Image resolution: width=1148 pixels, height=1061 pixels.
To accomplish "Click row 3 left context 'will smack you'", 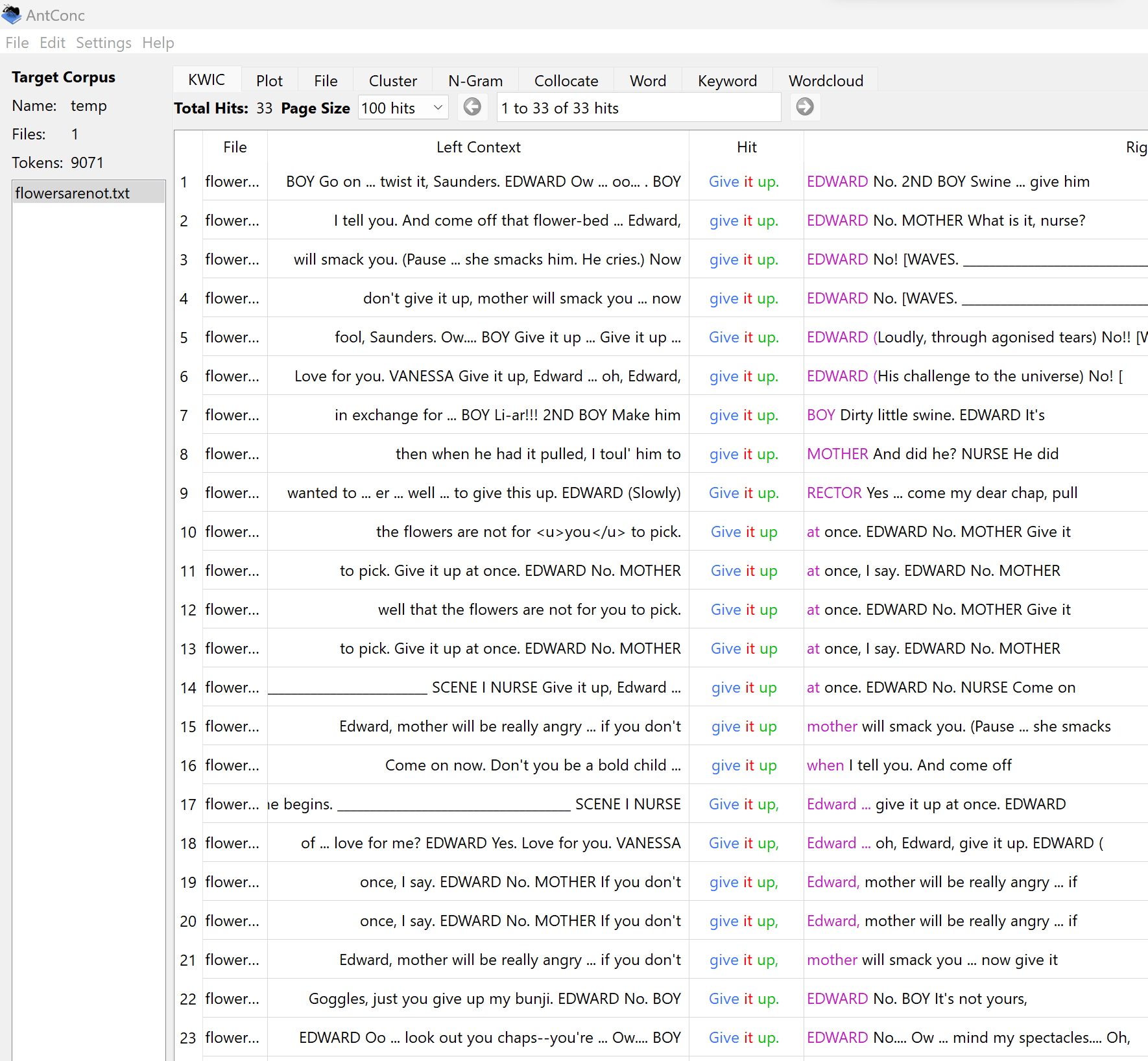I will click(x=345, y=259).
